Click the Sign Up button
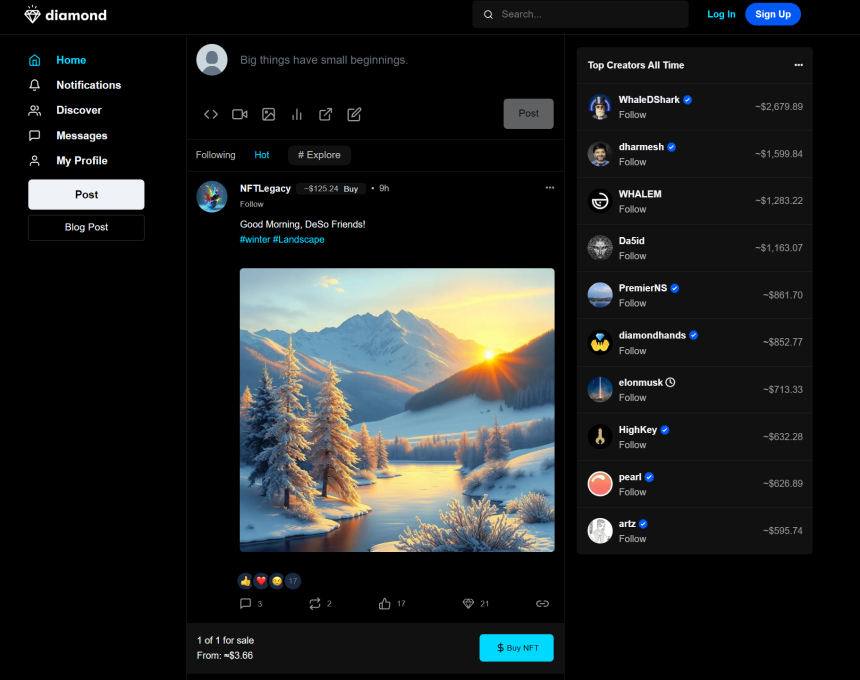The height and width of the screenshot is (680, 860). pyautogui.click(x=773, y=14)
